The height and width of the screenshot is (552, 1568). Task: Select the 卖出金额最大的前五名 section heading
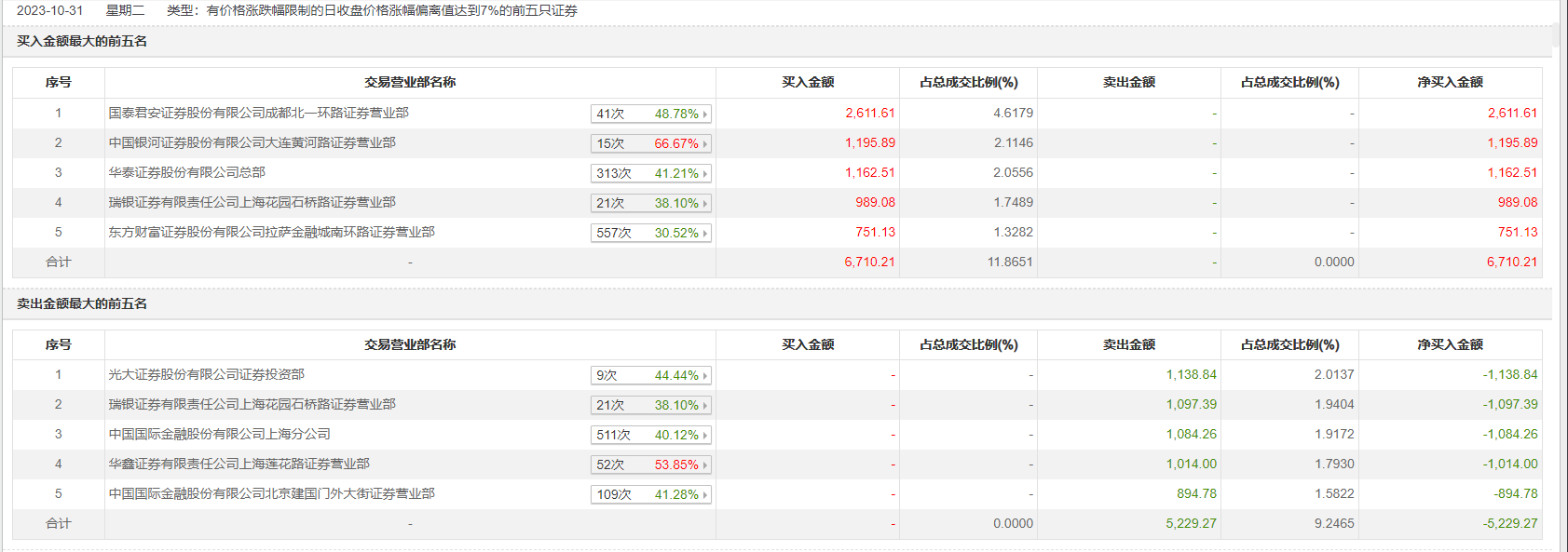click(x=82, y=303)
